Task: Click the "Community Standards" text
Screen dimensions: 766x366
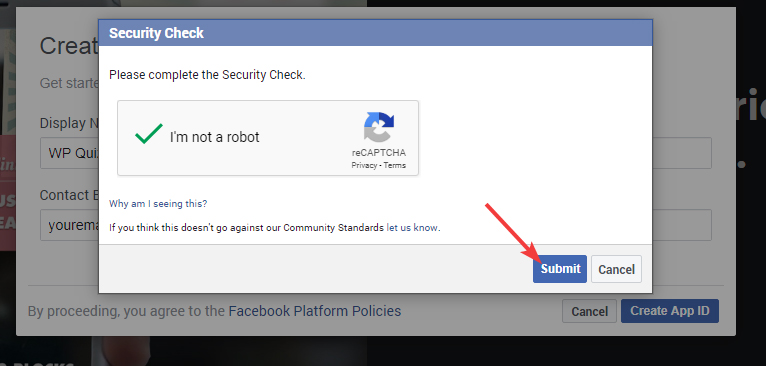Action: click(x=333, y=228)
